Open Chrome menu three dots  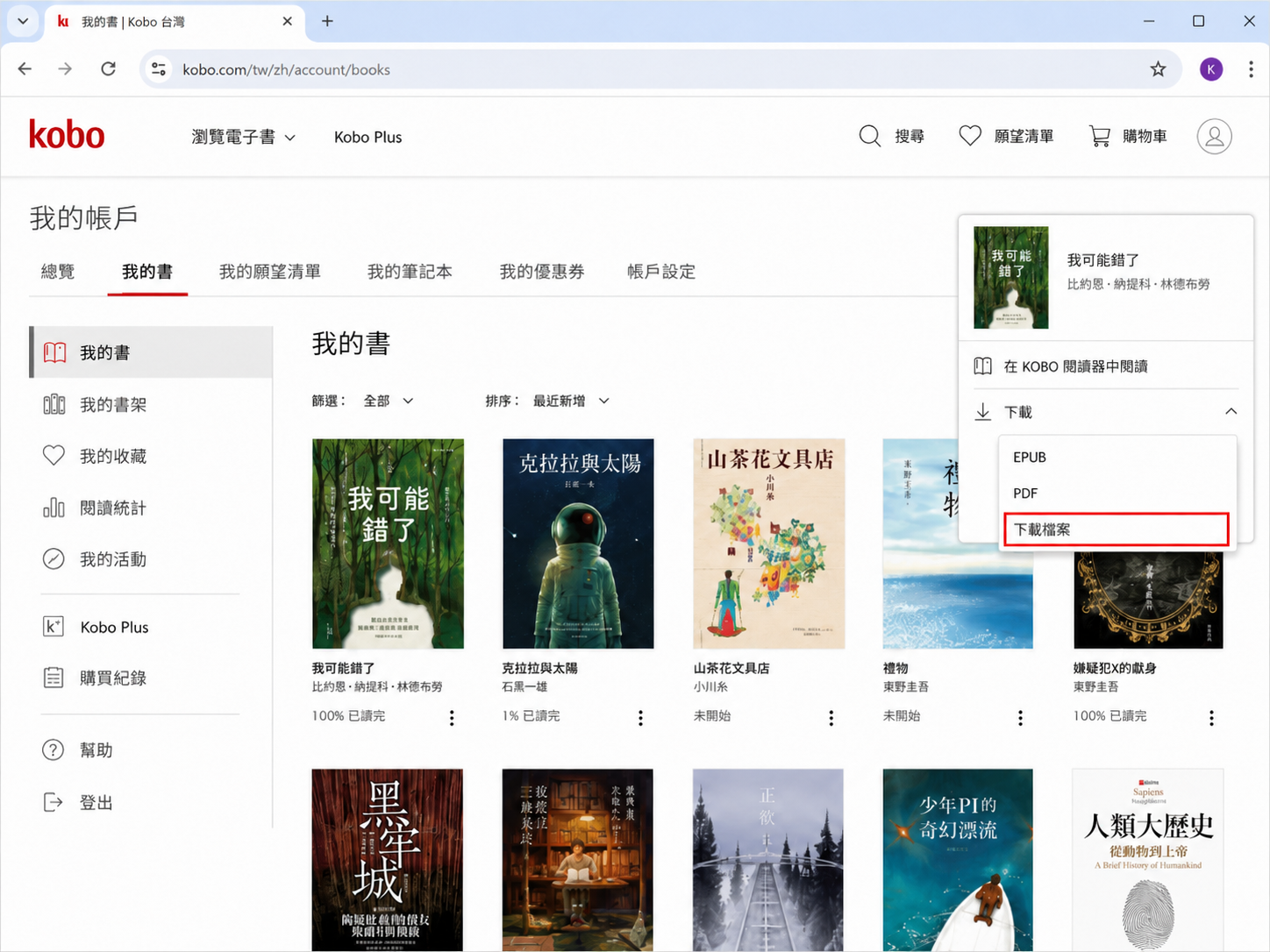tap(1251, 69)
